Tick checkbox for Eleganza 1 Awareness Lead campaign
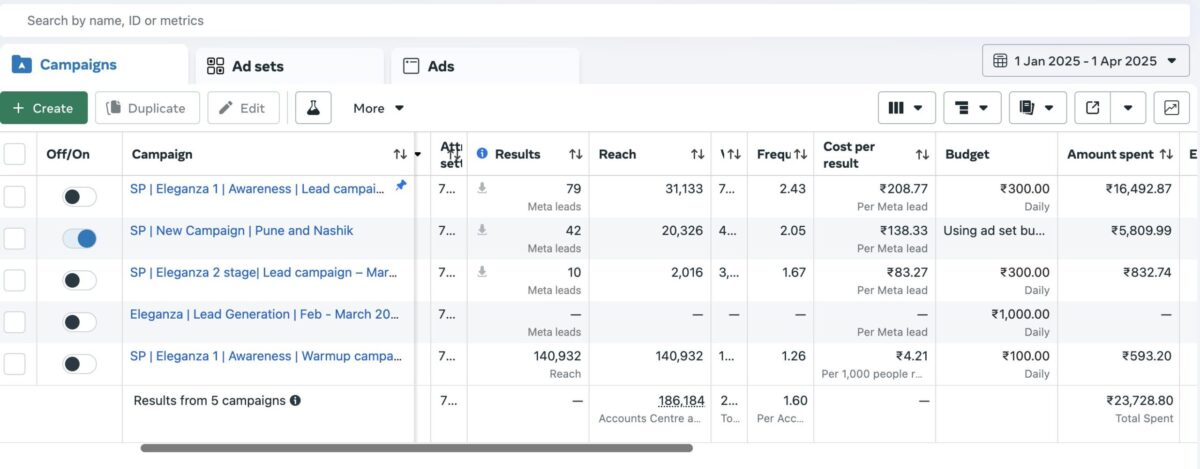 [15, 196]
